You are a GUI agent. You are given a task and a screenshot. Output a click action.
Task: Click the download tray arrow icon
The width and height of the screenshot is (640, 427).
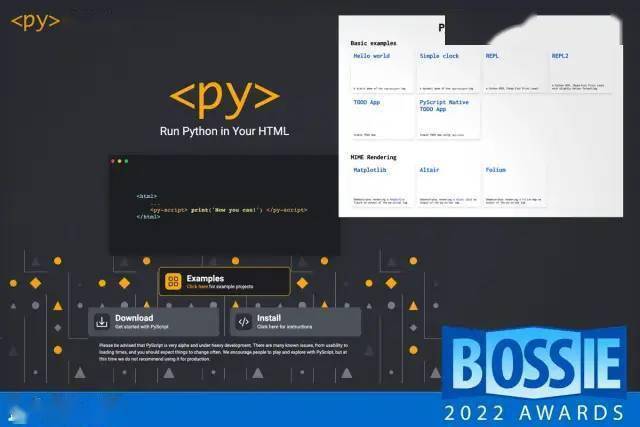pos(102,322)
